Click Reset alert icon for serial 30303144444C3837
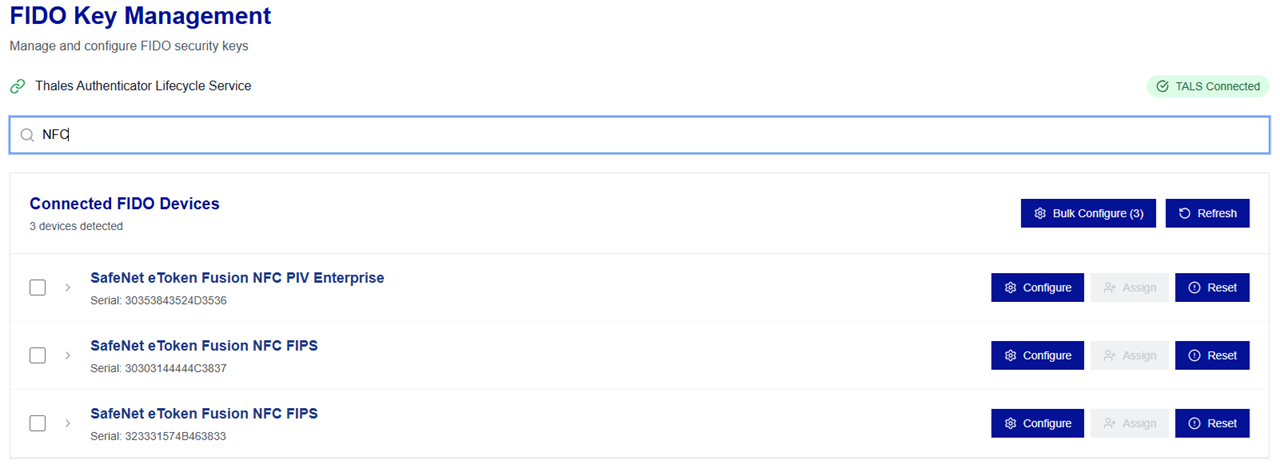The height and width of the screenshot is (468, 1280). [x=1194, y=356]
